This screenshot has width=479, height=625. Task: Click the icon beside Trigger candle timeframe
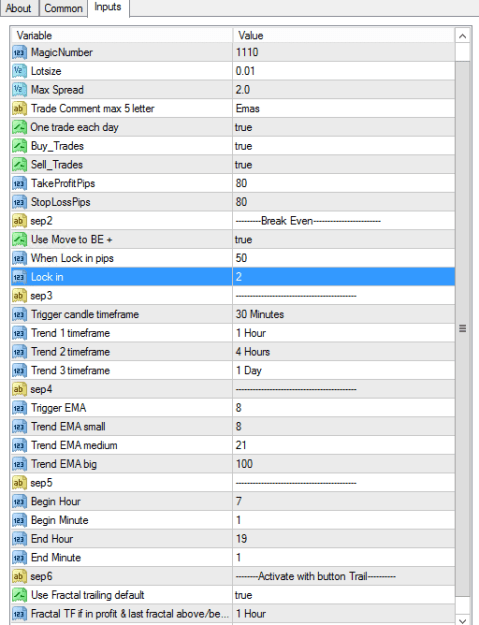pos(19,314)
